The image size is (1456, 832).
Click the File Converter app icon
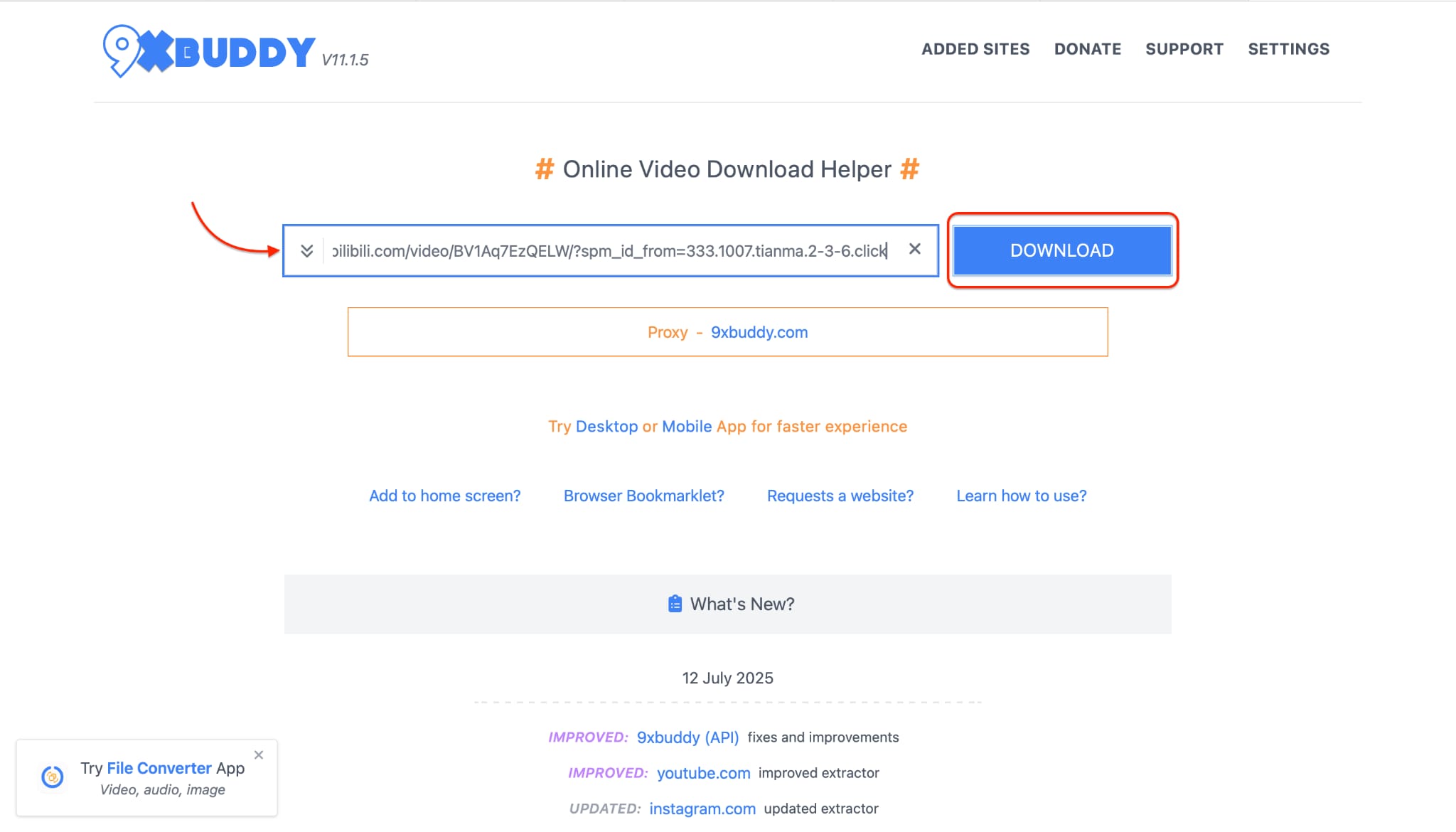tap(53, 776)
